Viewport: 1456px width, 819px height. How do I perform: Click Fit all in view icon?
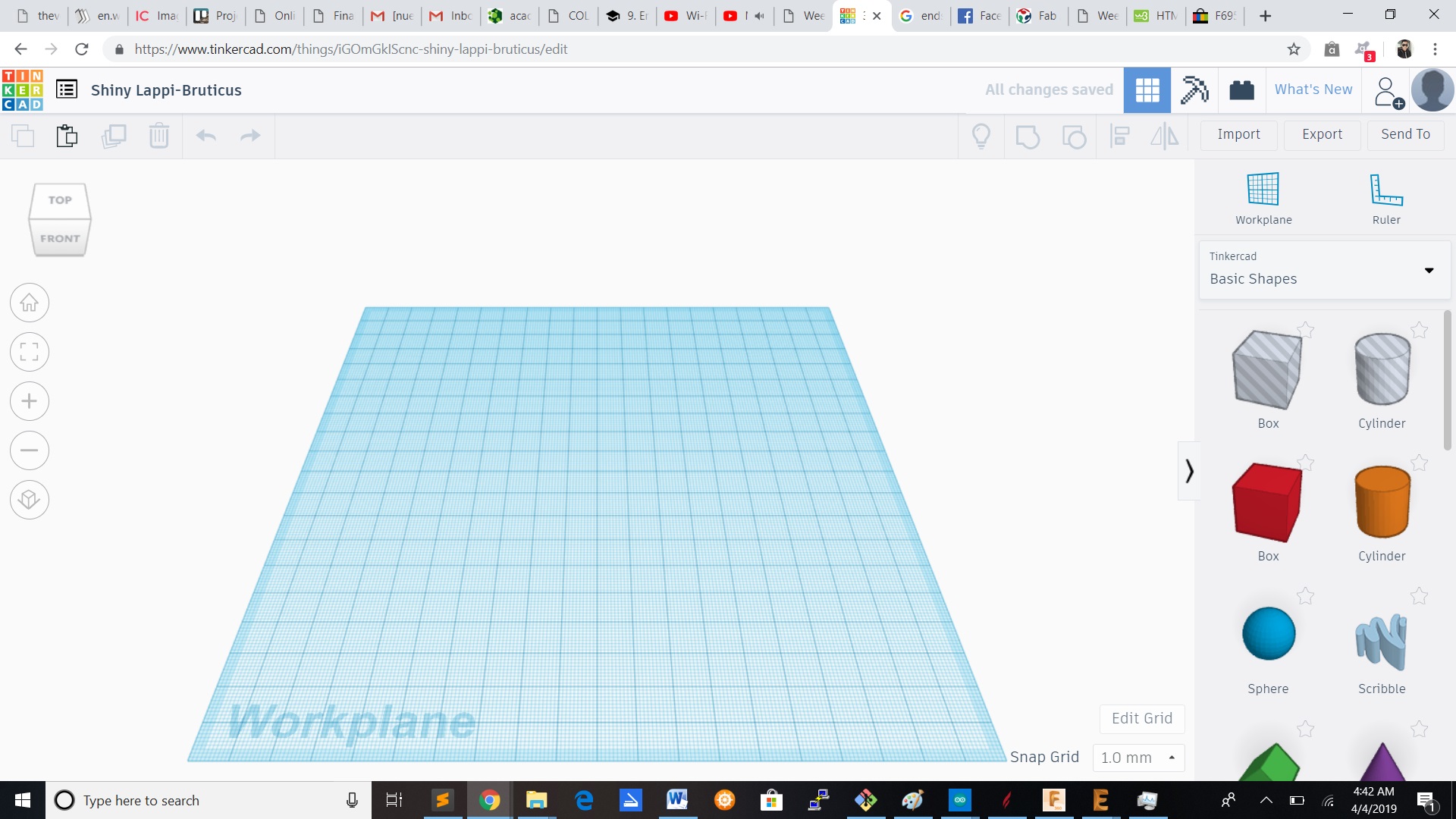click(30, 352)
